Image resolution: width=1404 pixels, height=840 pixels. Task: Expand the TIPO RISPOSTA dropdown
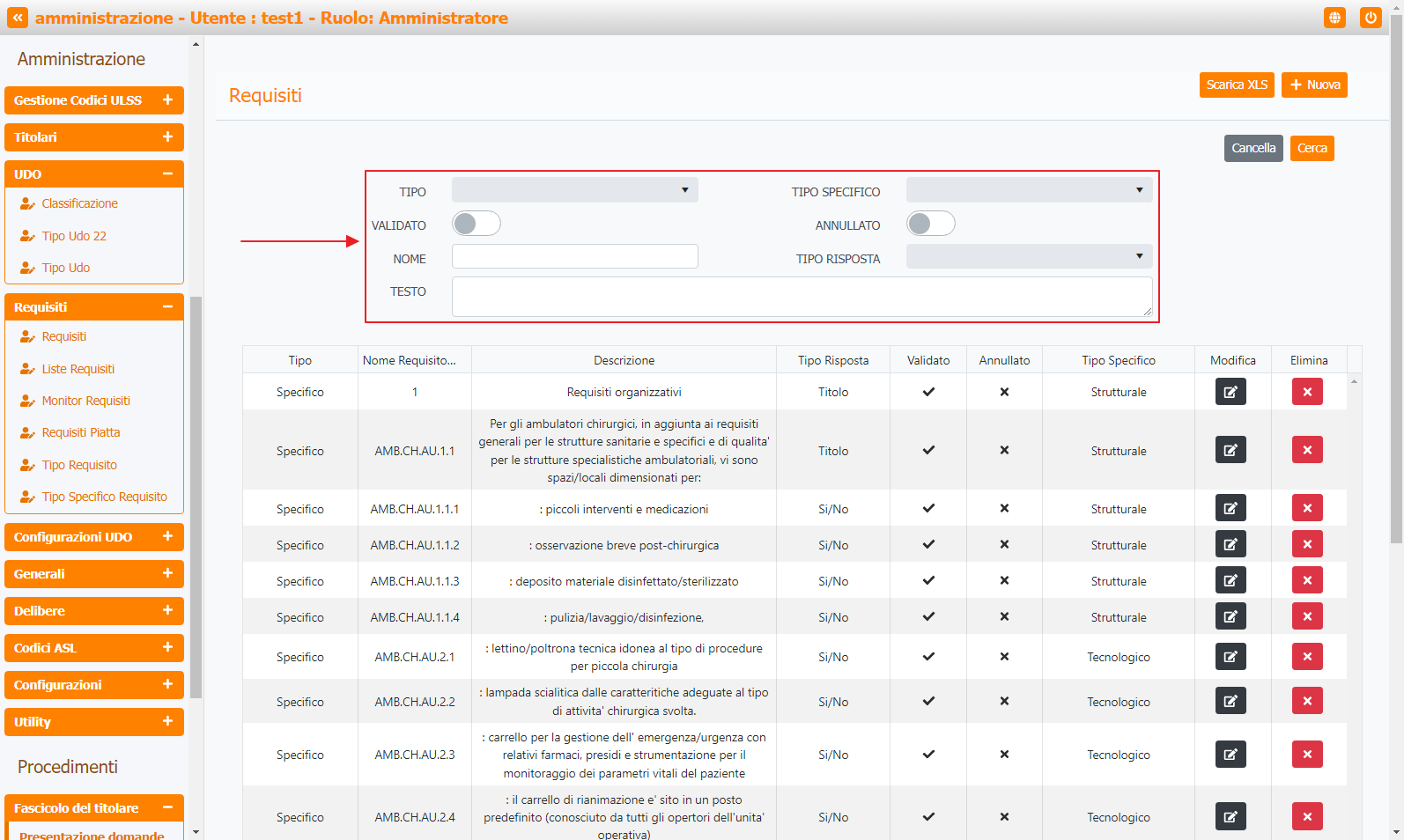click(1029, 257)
